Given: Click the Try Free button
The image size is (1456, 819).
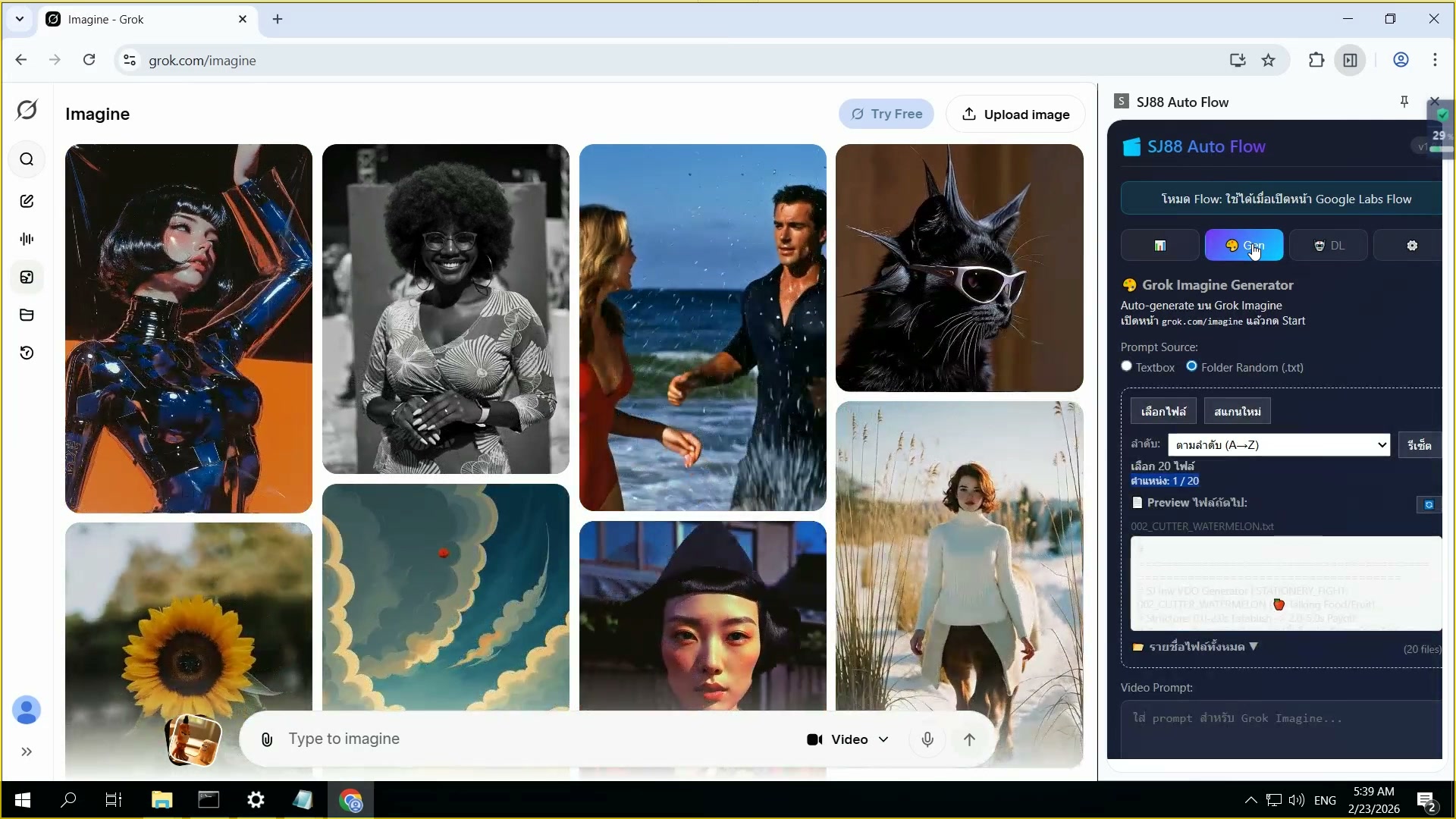Looking at the screenshot, I should click(x=886, y=114).
